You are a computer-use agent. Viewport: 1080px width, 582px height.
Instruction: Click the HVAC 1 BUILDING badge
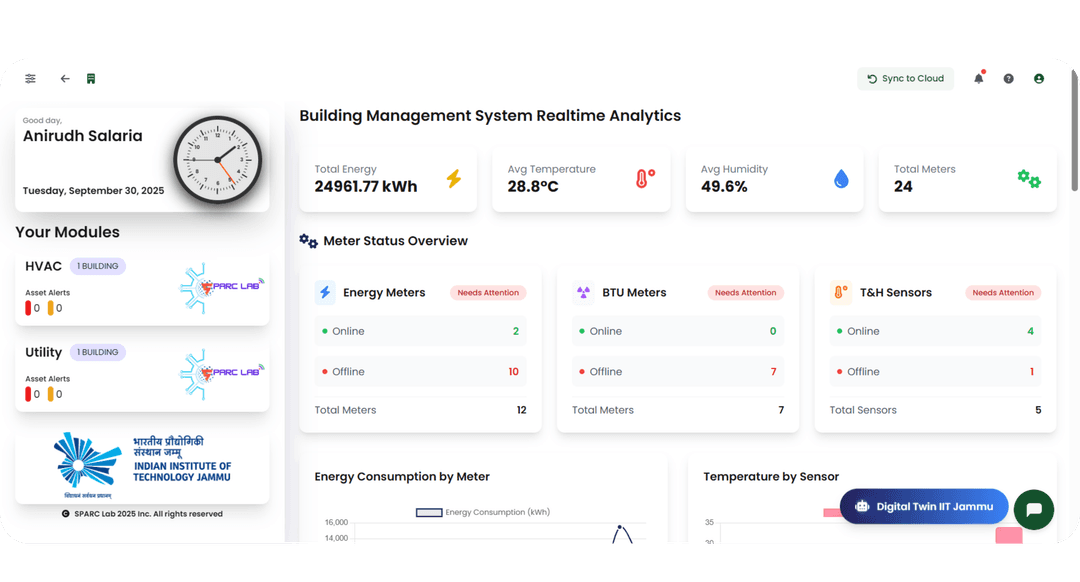click(97, 266)
